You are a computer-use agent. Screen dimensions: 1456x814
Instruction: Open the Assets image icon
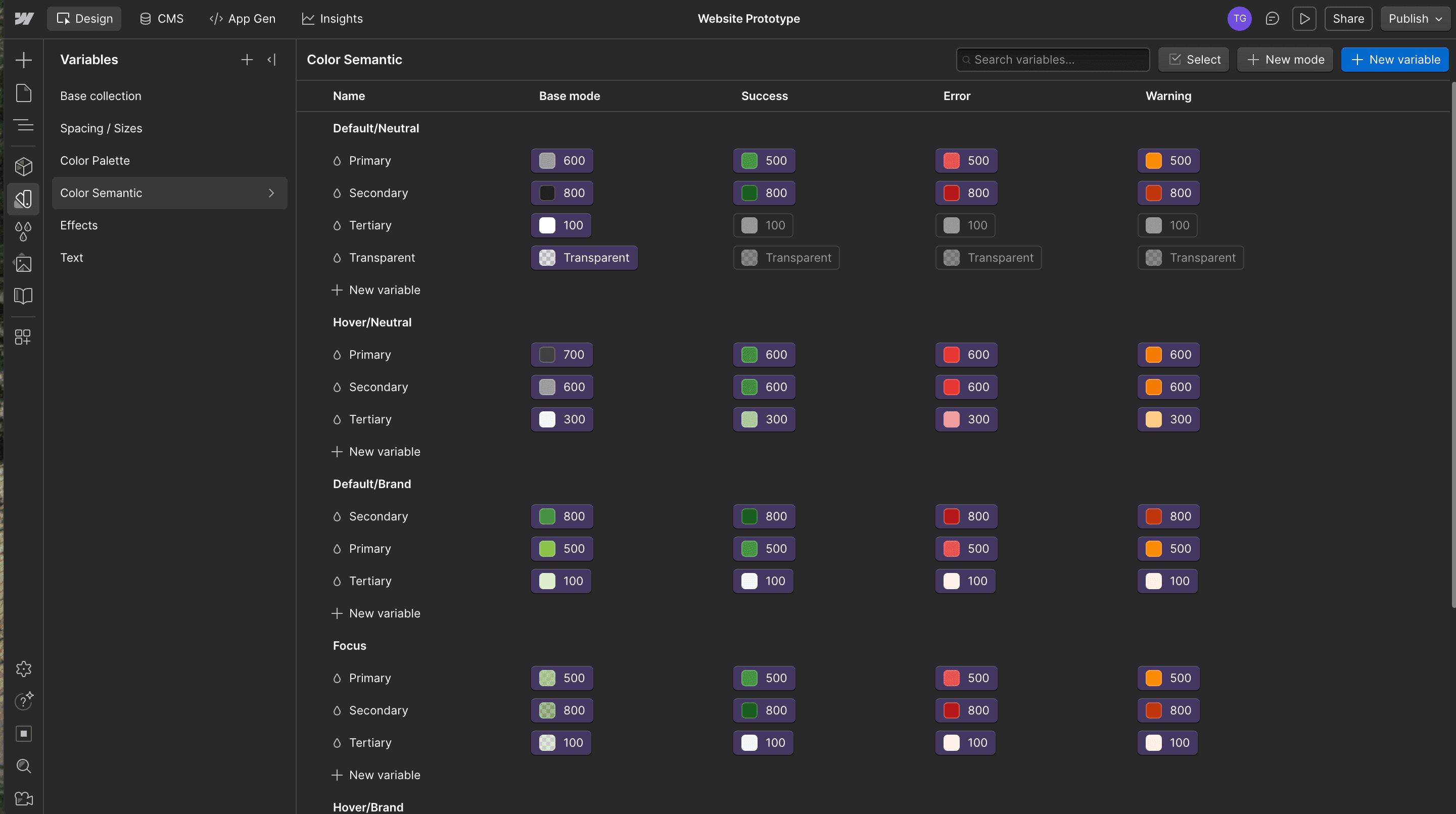click(23, 263)
